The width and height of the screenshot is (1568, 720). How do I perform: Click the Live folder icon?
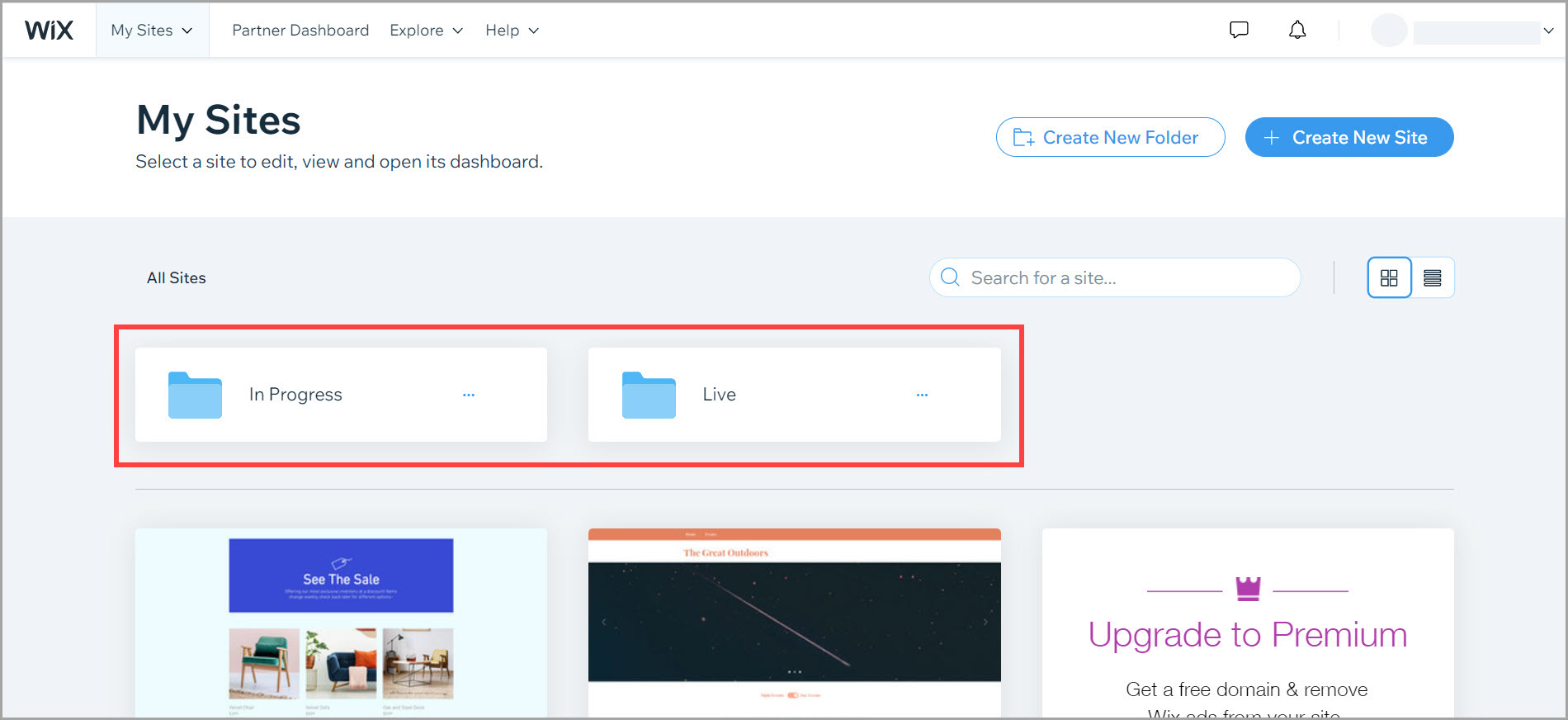(x=649, y=395)
